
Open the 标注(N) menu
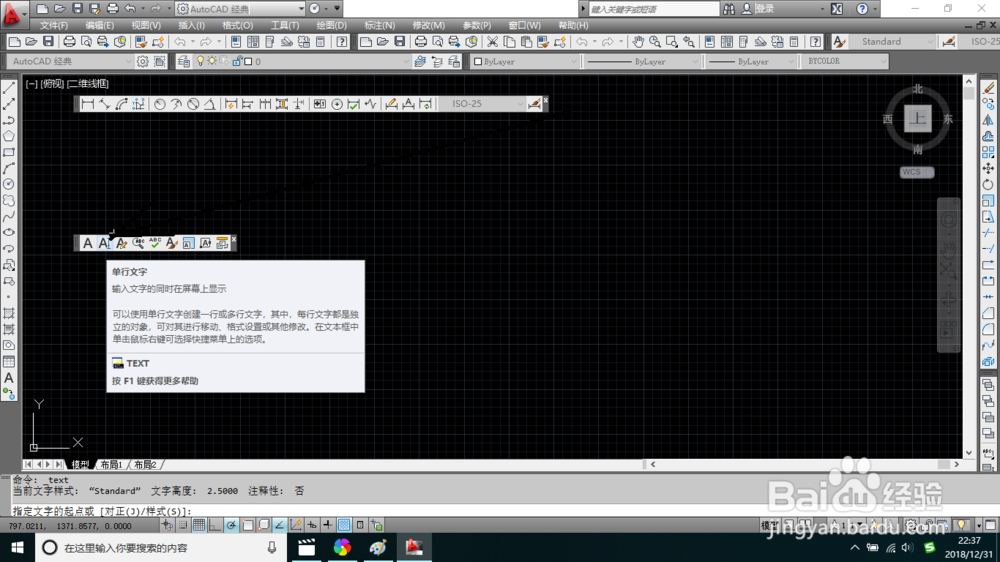coord(379,26)
